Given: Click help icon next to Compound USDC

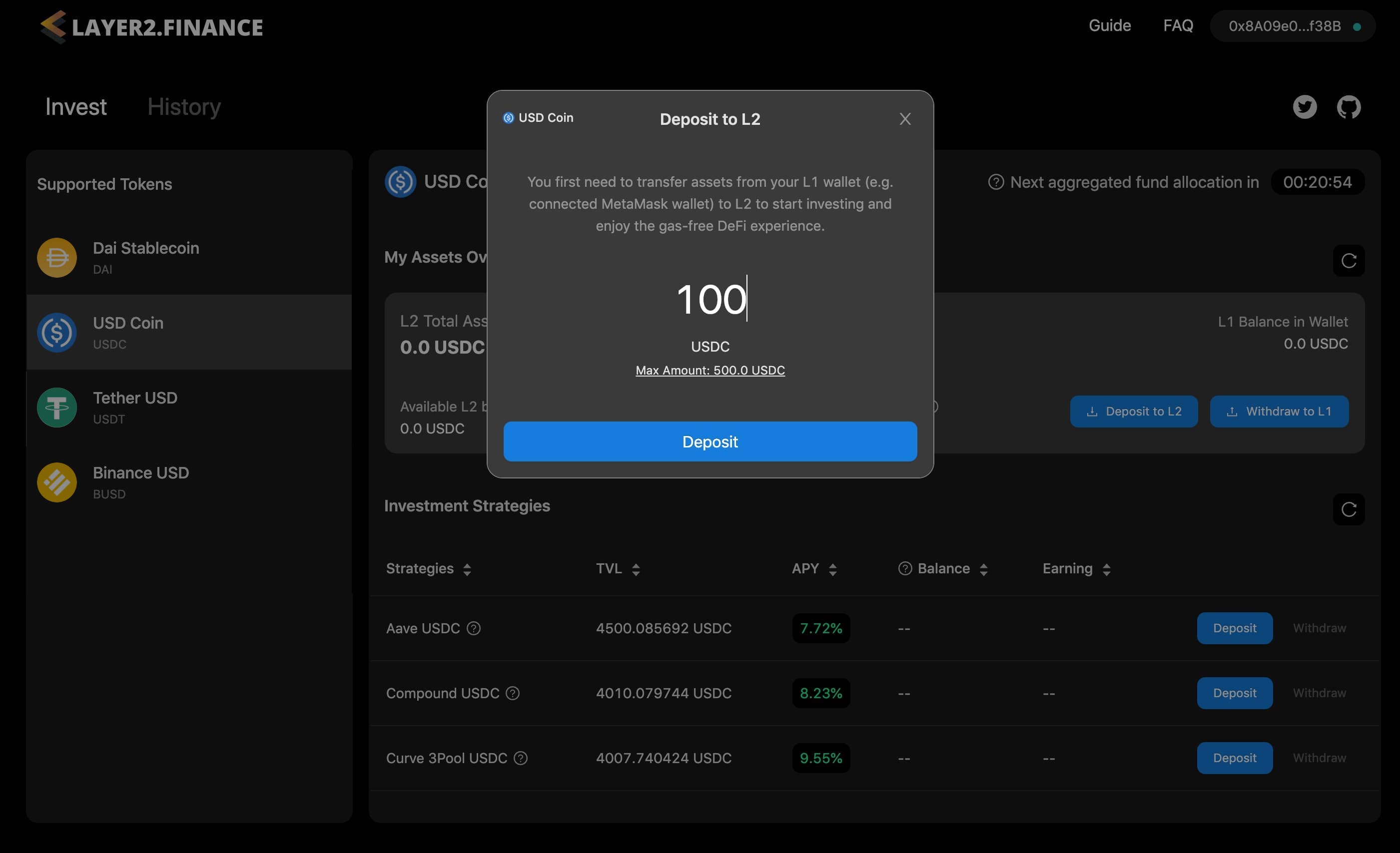Looking at the screenshot, I should tap(513, 693).
